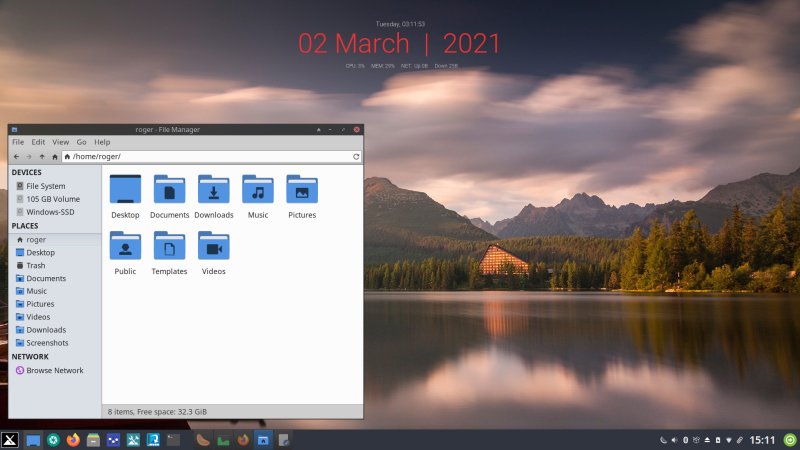Screen dimensions: 800x450
Task: Go forward with the toolbar right arrow
Action: (29, 157)
